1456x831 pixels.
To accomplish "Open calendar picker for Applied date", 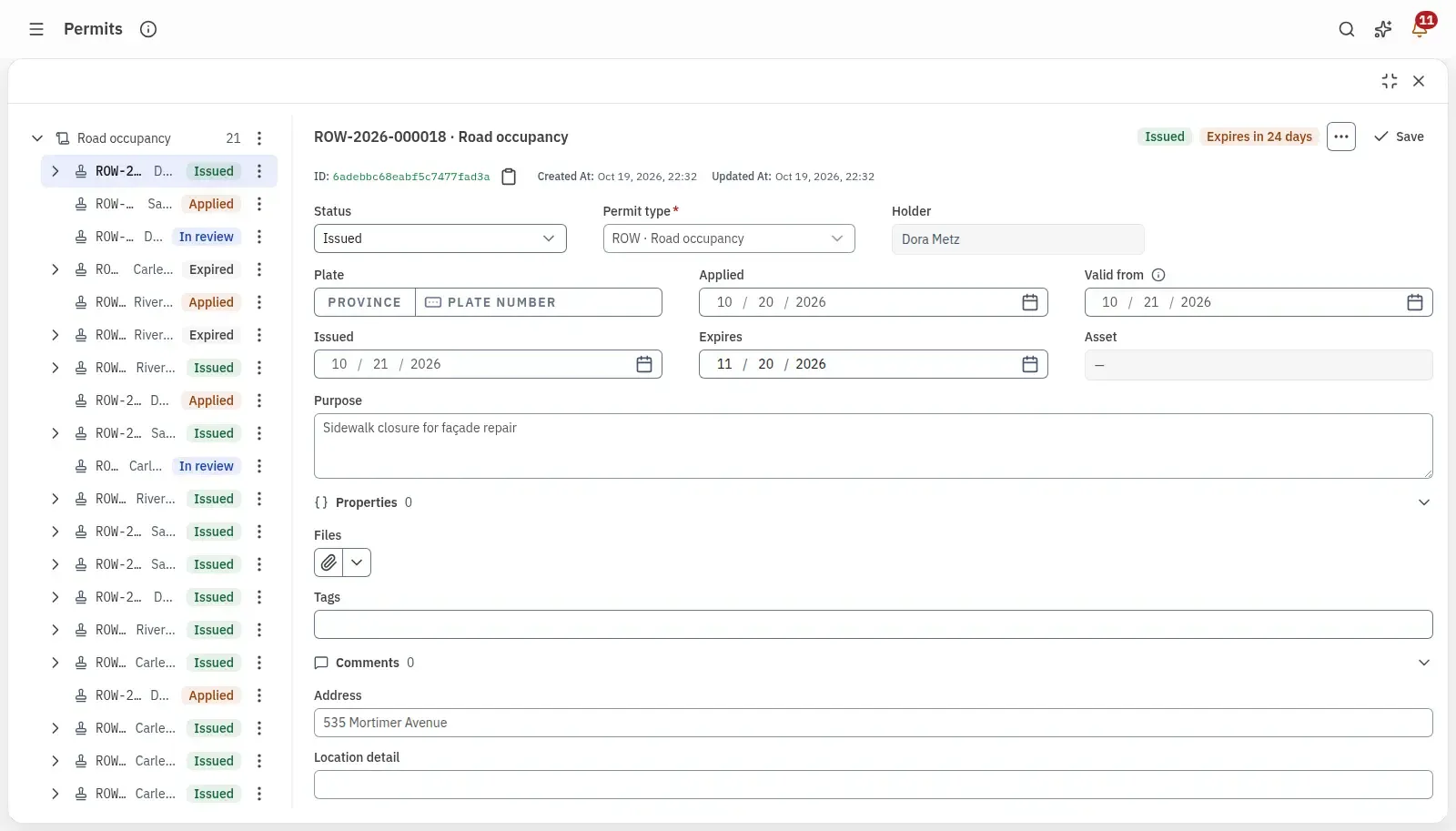I will pos(1030,302).
